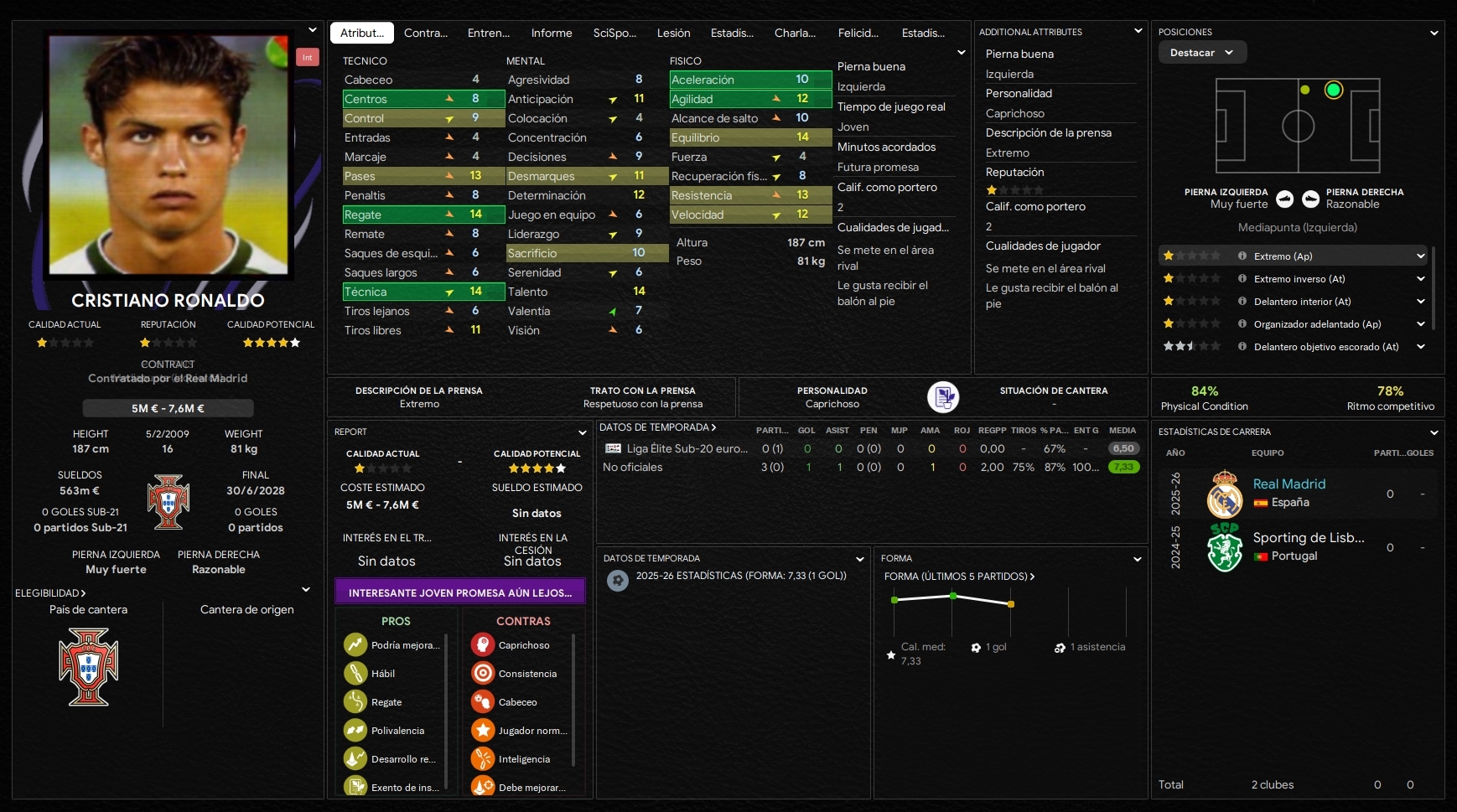Open the Estadísticas de Carrera panel dropdown
1457x812 pixels.
[1434, 432]
